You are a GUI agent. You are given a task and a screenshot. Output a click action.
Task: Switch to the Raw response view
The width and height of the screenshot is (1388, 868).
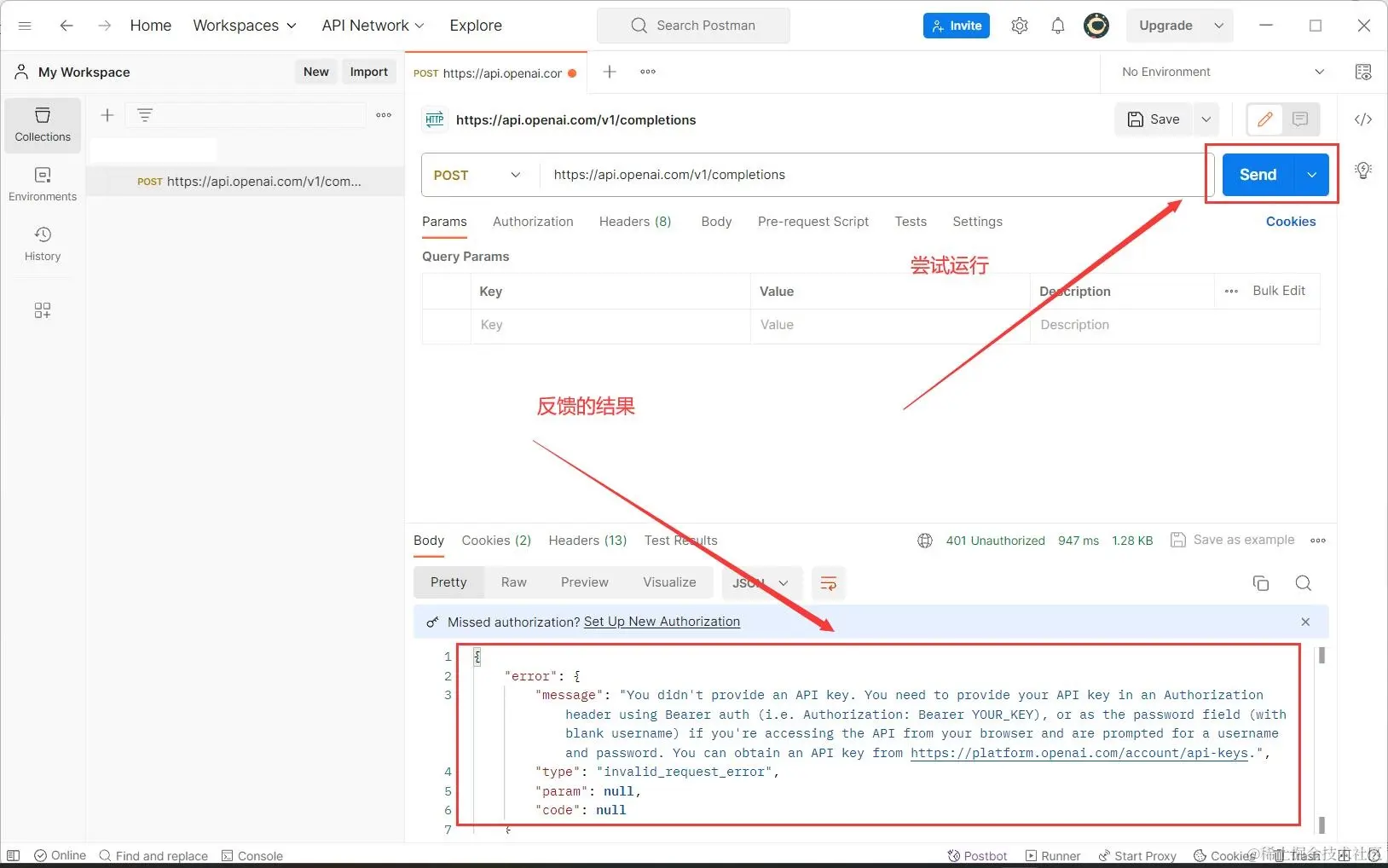513,582
